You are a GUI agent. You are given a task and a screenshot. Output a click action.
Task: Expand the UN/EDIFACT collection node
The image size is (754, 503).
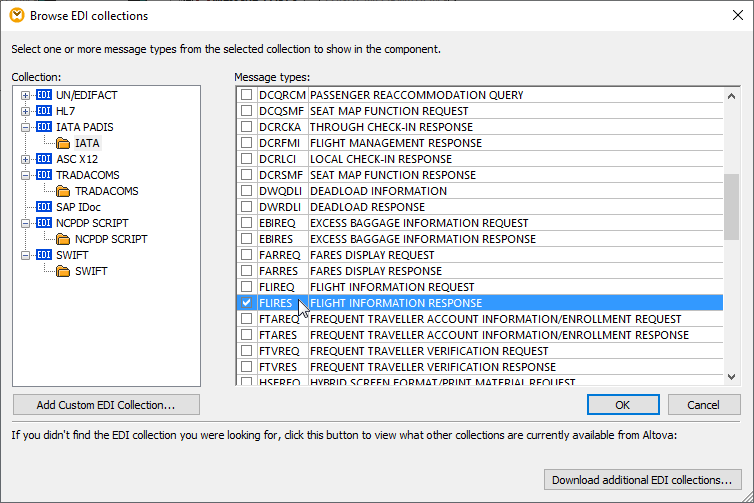[x=26, y=95]
